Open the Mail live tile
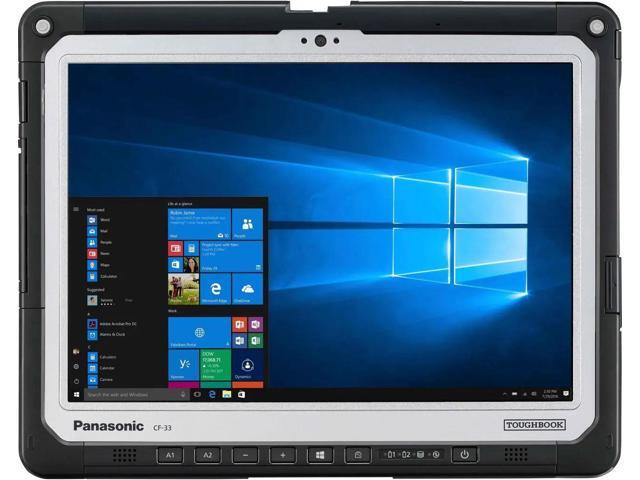 pyautogui.click(x=199, y=224)
